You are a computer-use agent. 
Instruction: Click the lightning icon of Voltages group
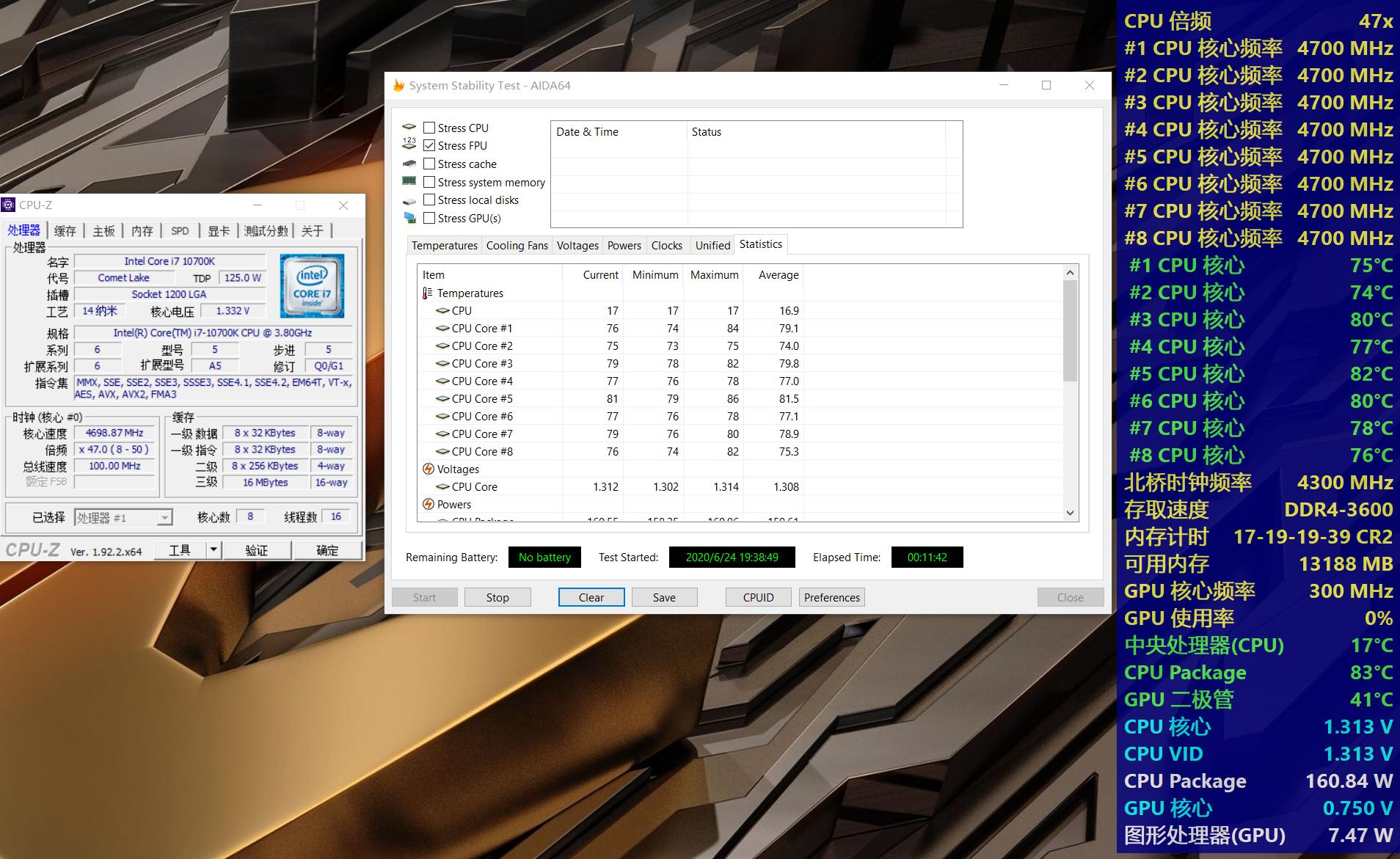[429, 469]
